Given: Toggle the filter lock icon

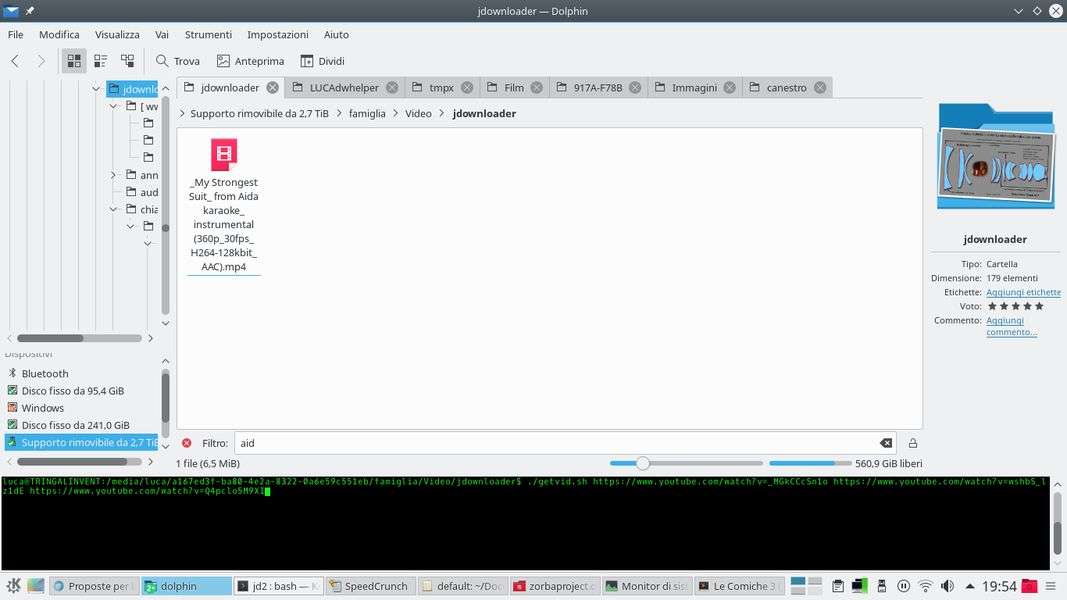Looking at the screenshot, I should pyautogui.click(x=912, y=443).
